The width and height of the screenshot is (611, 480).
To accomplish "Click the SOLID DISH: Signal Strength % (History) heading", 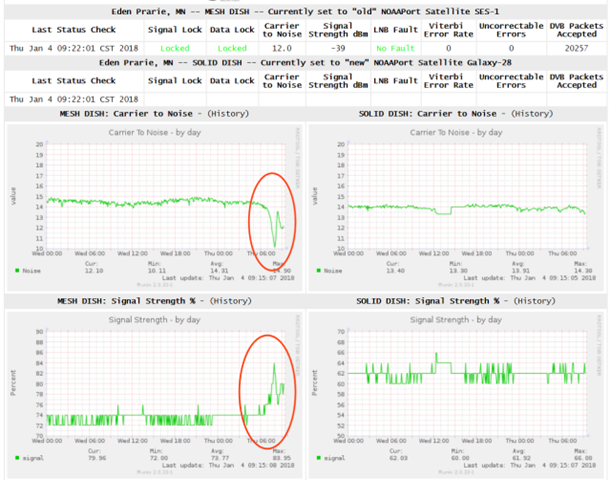I will click(x=455, y=301).
